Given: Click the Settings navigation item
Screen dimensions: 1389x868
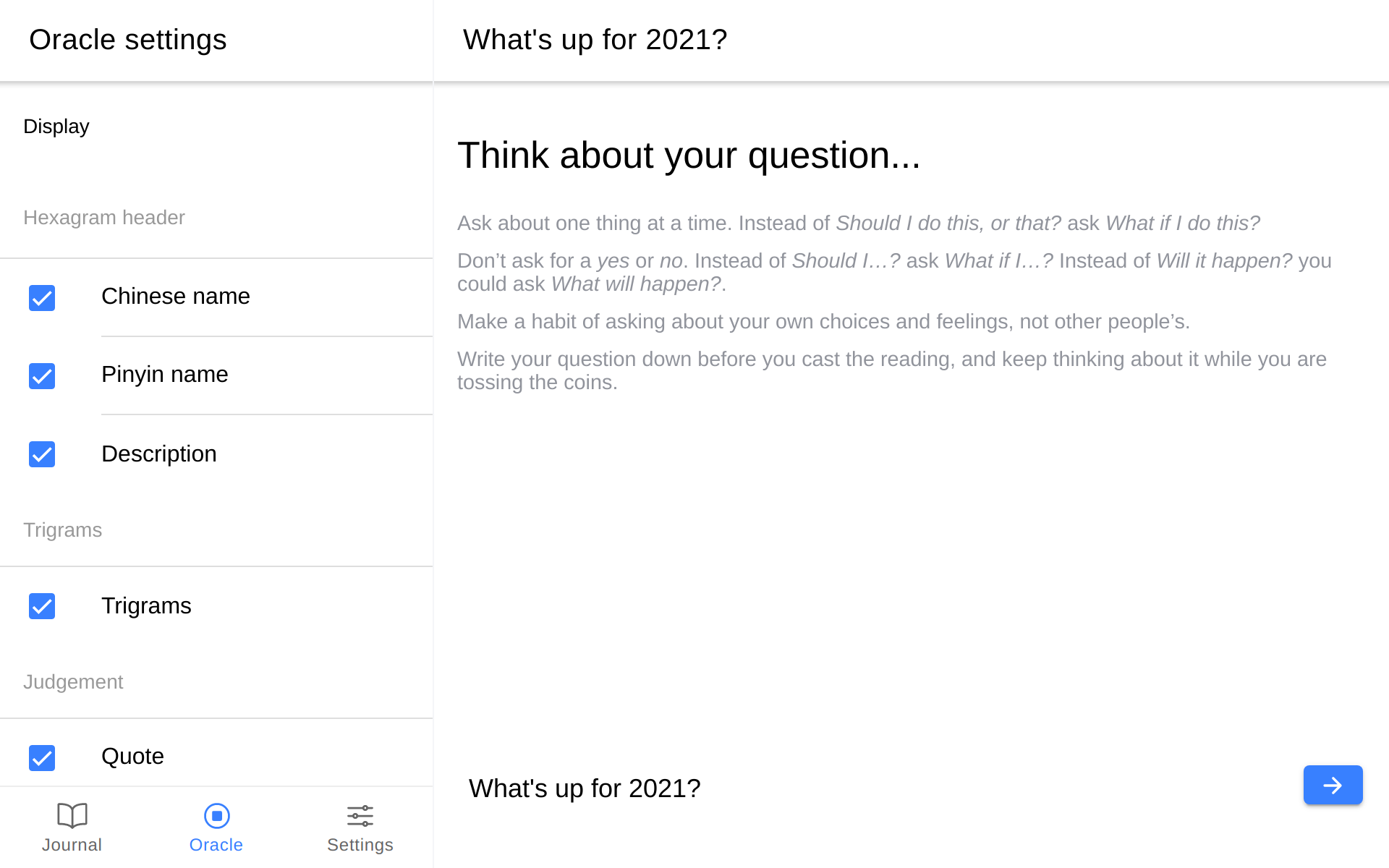Looking at the screenshot, I should (x=360, y=827).
